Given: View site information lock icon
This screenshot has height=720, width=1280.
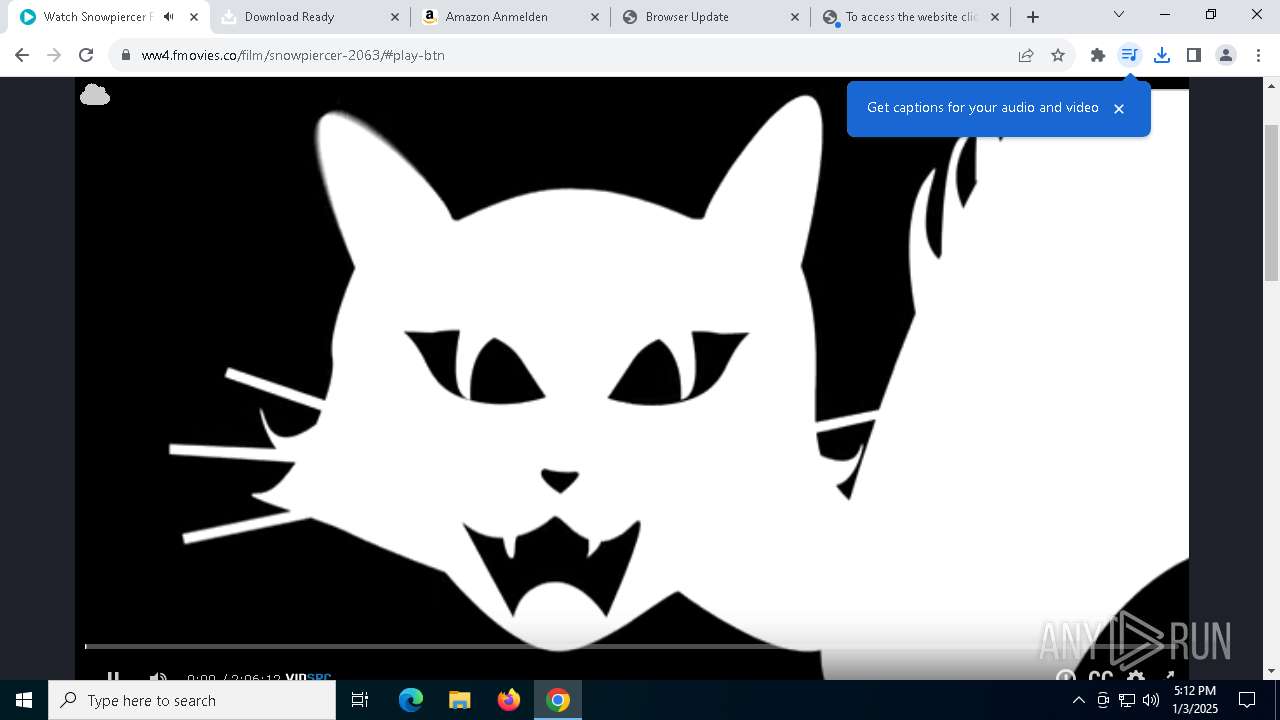Looking at the screenshot, I should pyautogui.click(x=126, y=55).
